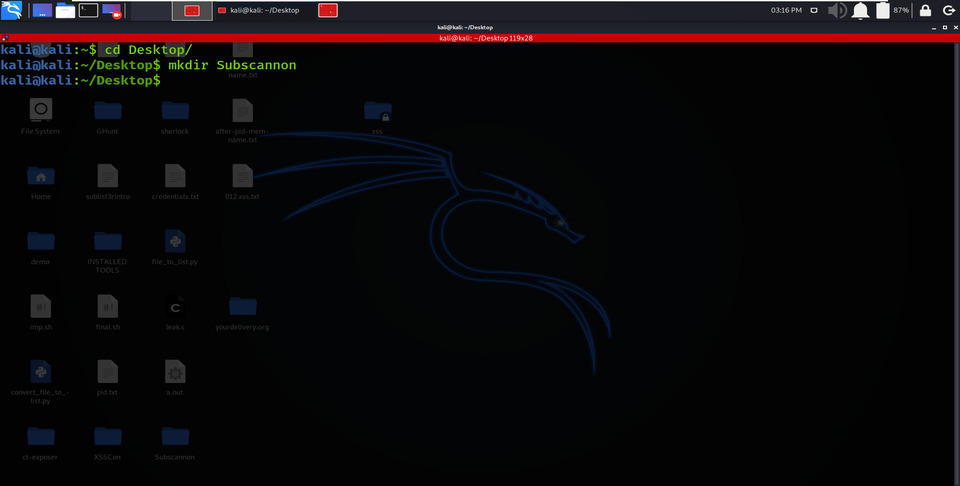Select the 012 xss.txt file on desktop
Viewport: 960px width, 486px height.
(242, 182)
